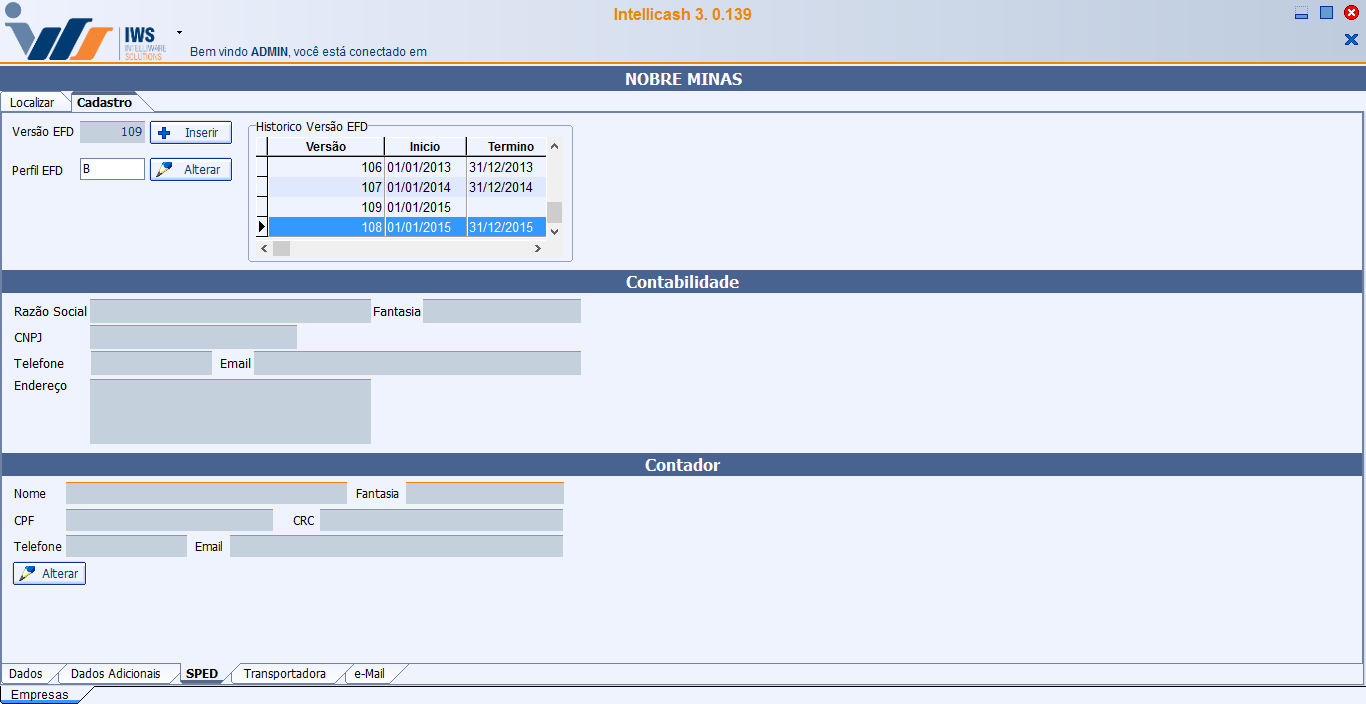Click the Email field in Contabilidade
Screen dimensions: 1366x704
[417, 363]
